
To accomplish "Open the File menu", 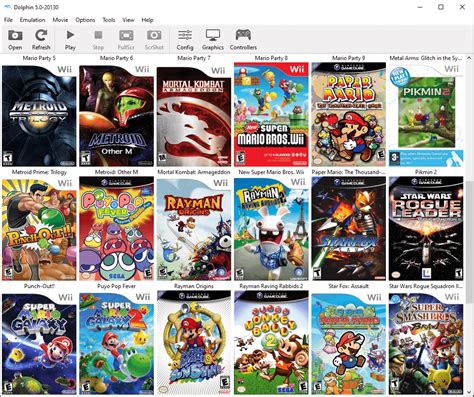I will click(x=8, y=20).
